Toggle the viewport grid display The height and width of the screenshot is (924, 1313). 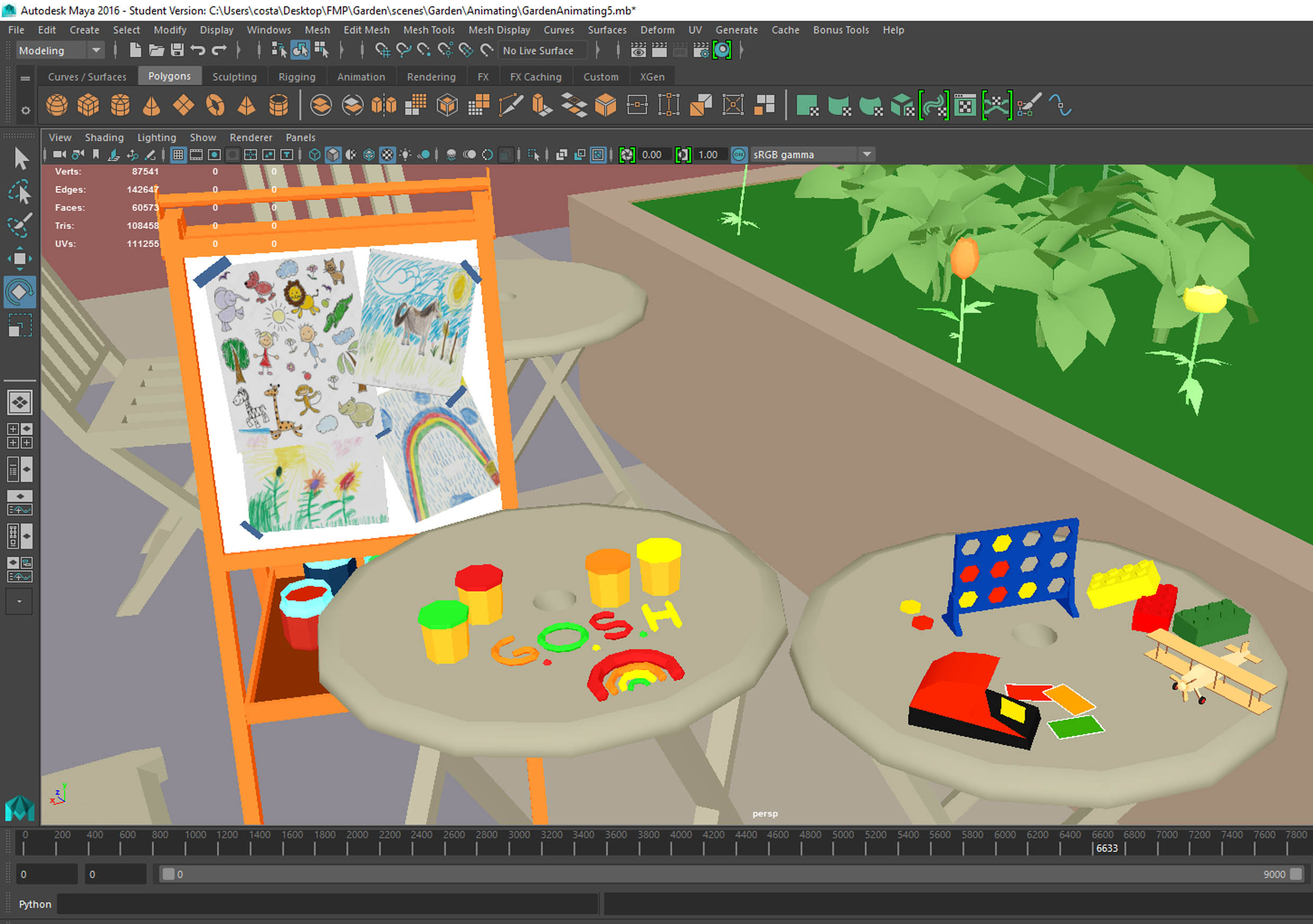click(178, 155)
